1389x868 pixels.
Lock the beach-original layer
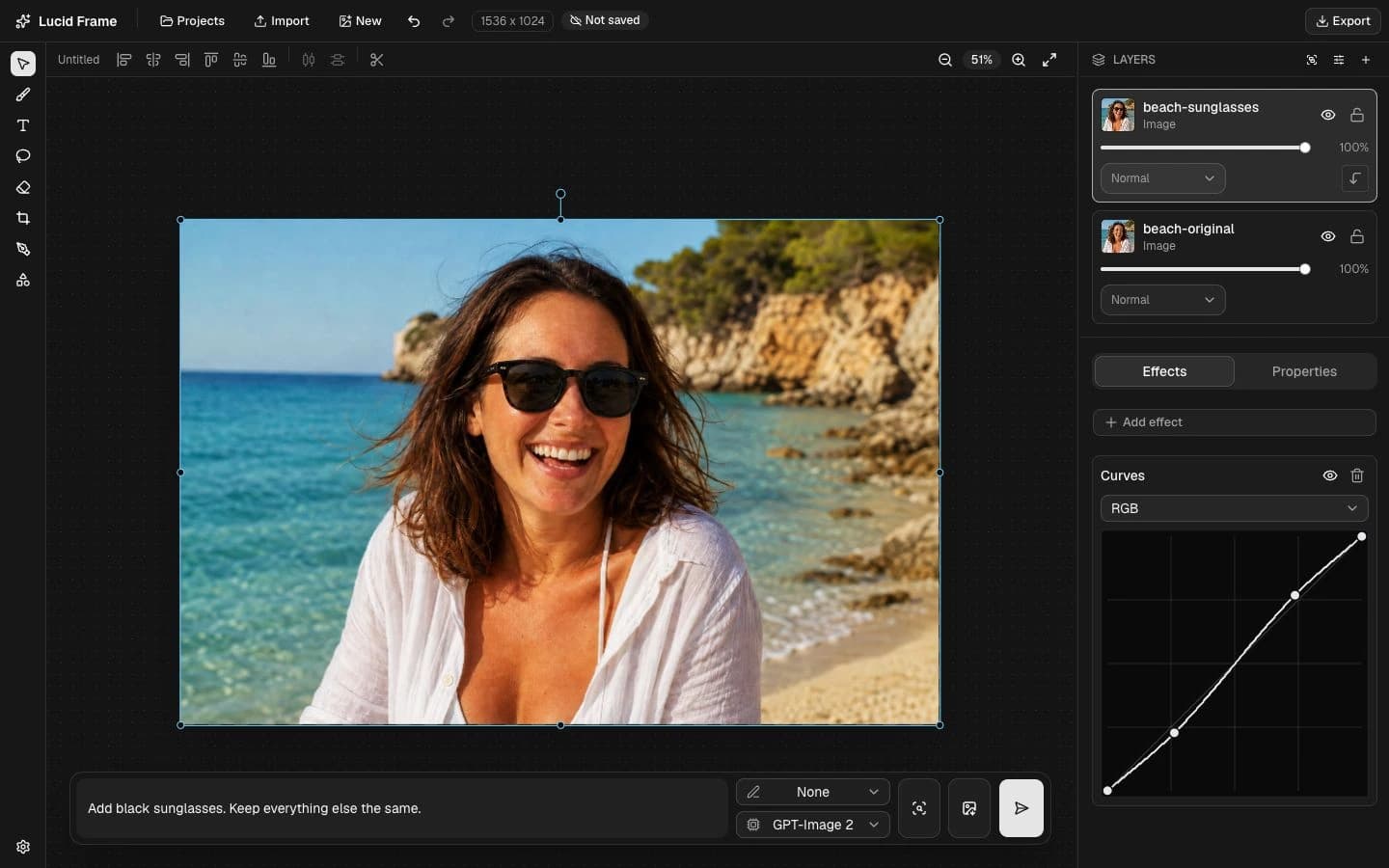1357,236
